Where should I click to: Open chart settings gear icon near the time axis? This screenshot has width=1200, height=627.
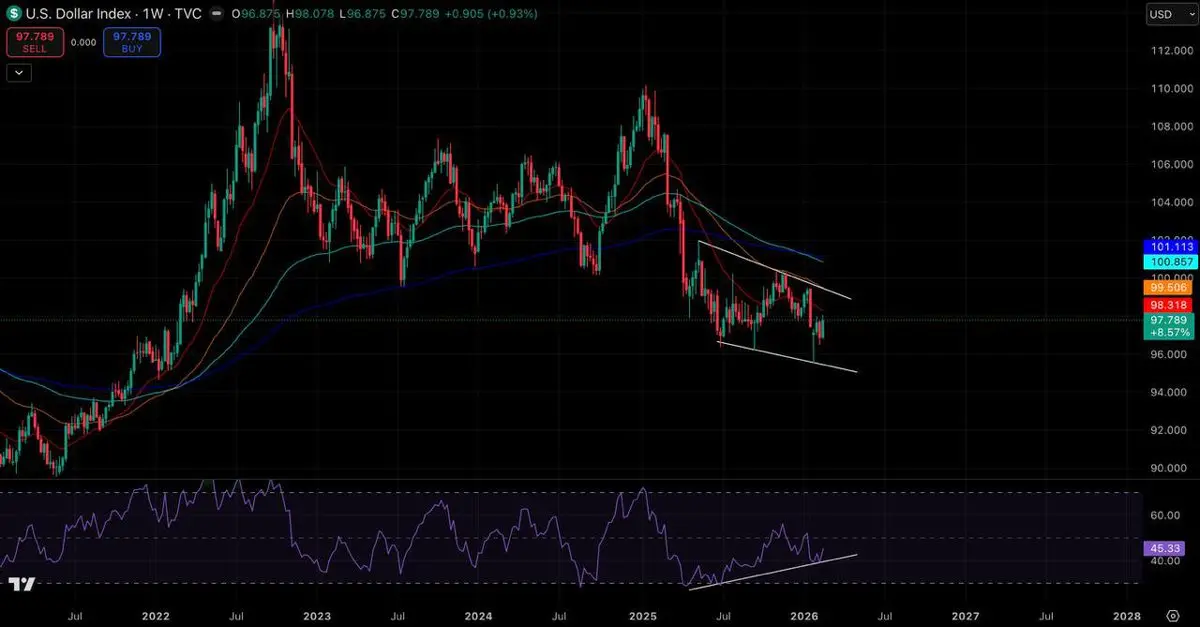pos(1172,616)
